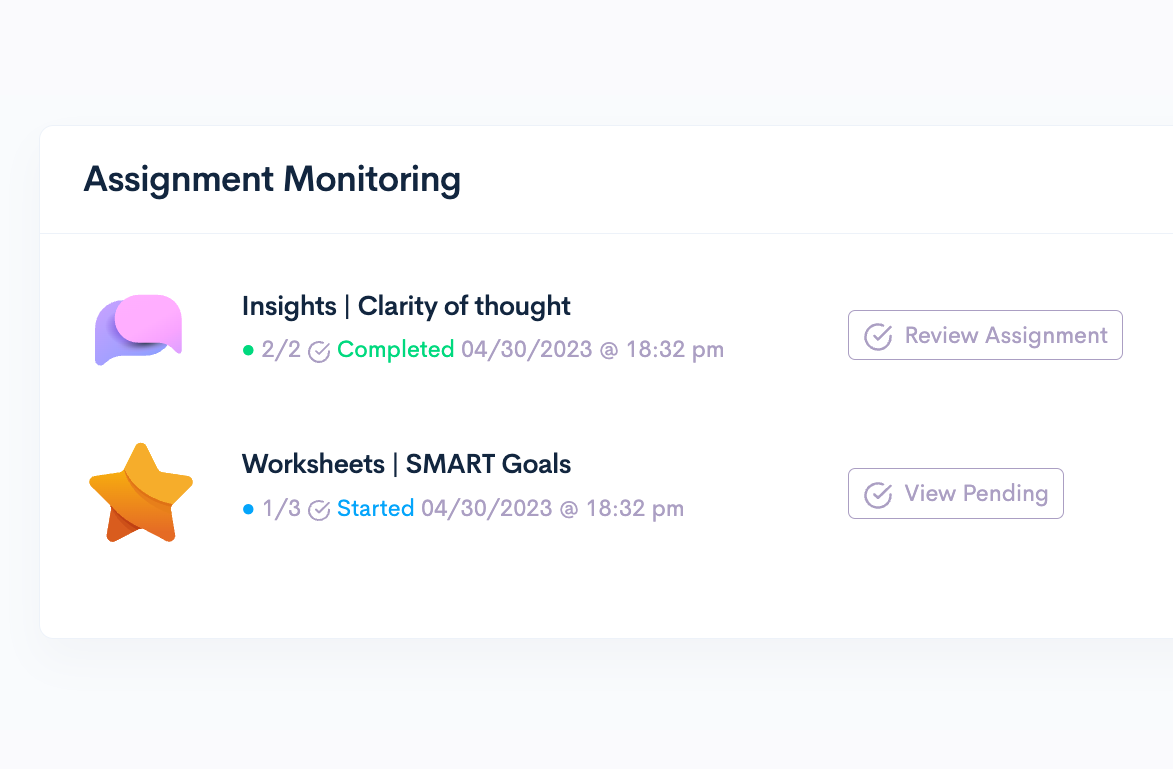Viewport: 1173px width, 769px height.
Task: Click the clock-check icon next to Completed status
Action: click(x=318, y=351)
